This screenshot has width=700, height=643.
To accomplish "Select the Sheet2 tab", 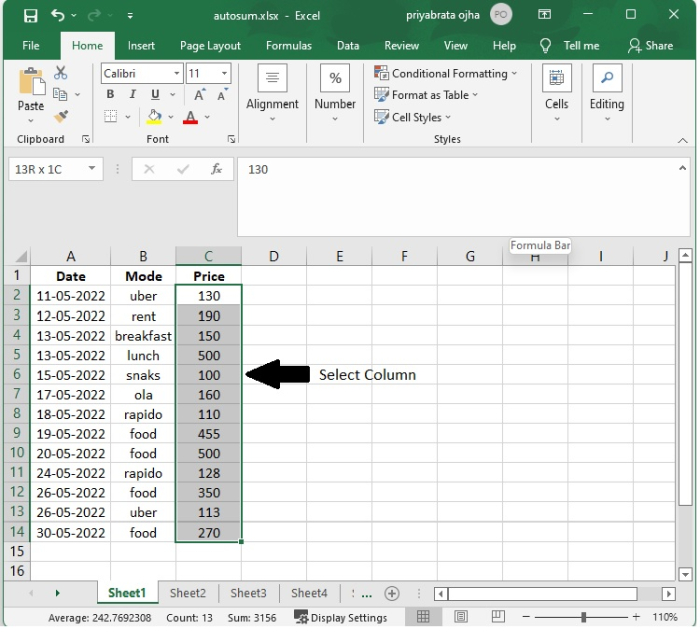I will coord(188,593).
